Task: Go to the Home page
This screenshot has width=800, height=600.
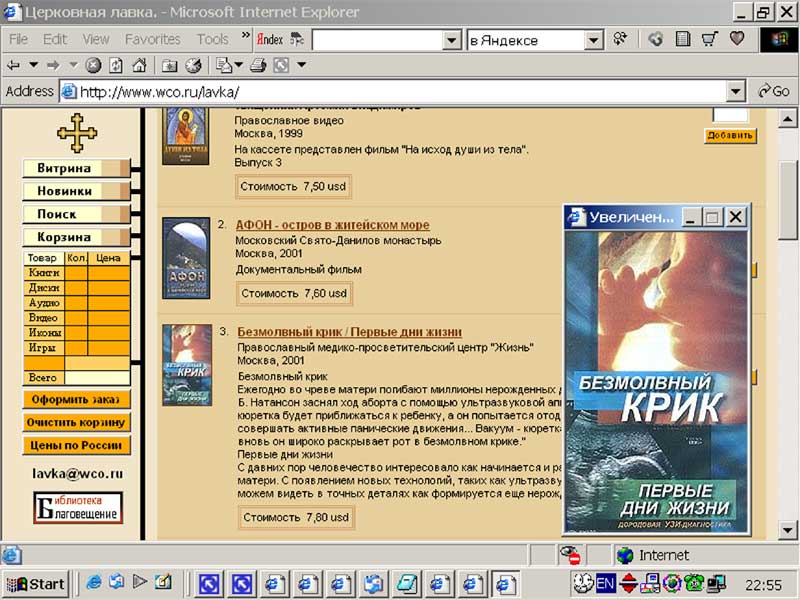Action: coord(139,65)
